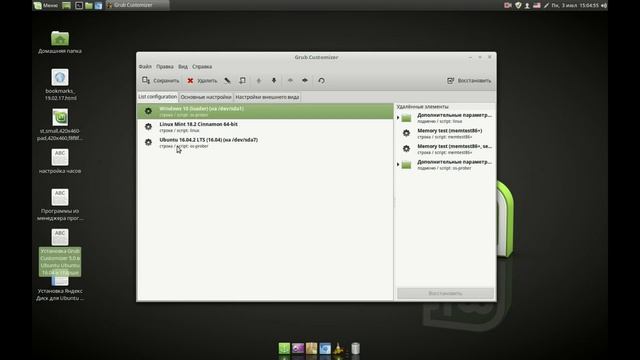
Task: Select Программы из менеджера desktop document
Action: (x=60, y=204)
